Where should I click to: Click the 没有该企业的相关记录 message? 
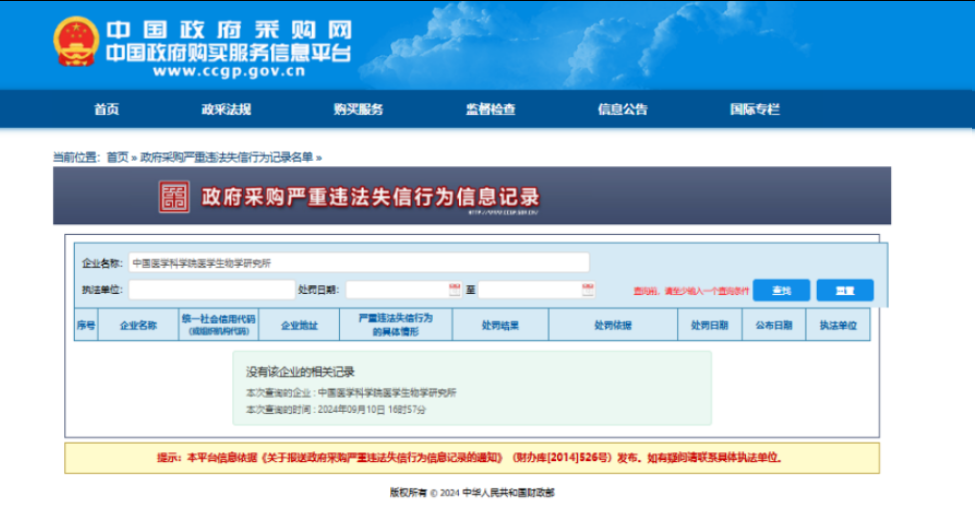click(x=300, y=372)
